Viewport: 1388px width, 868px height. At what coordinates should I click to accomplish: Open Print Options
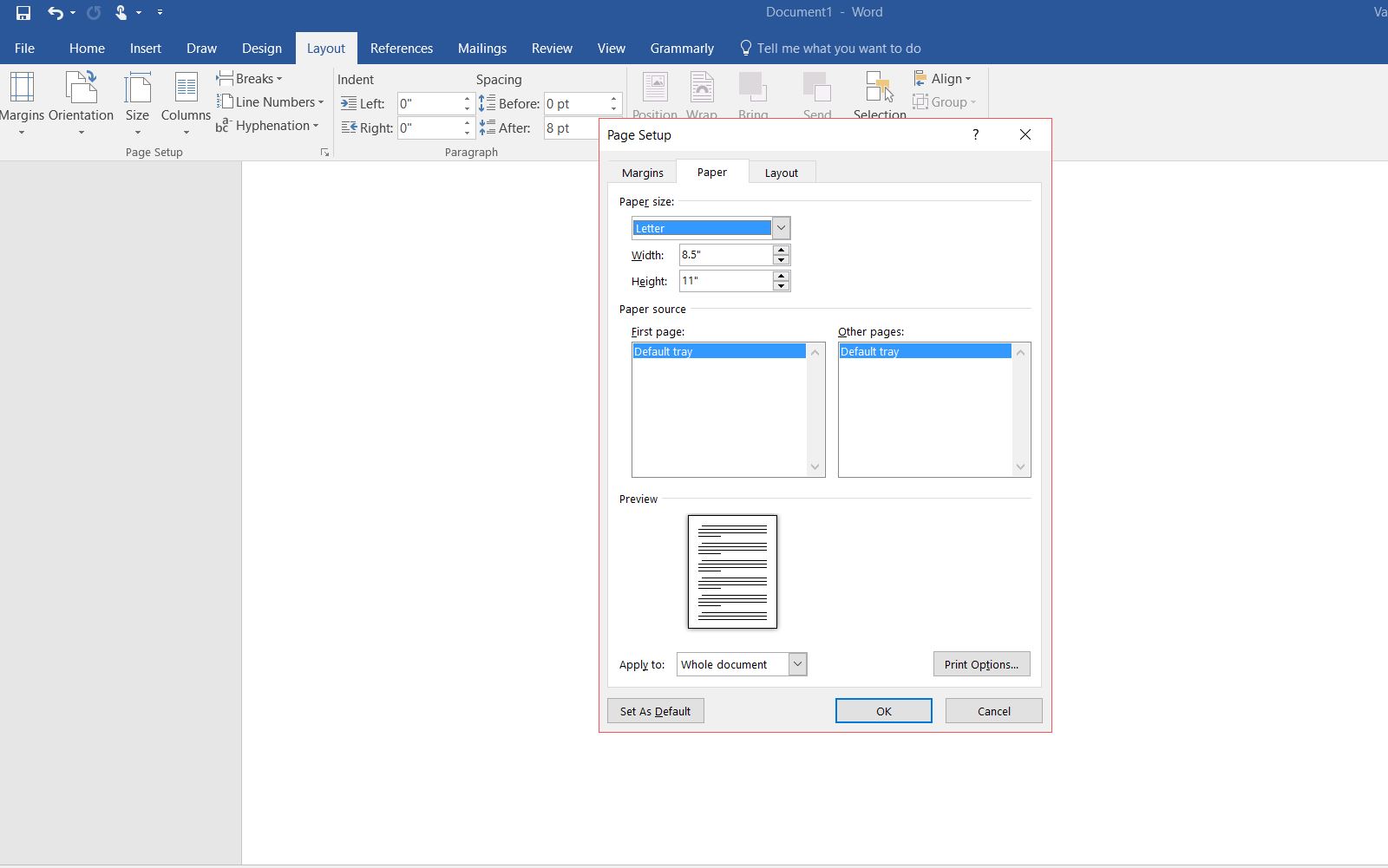[x=981, y=664]
